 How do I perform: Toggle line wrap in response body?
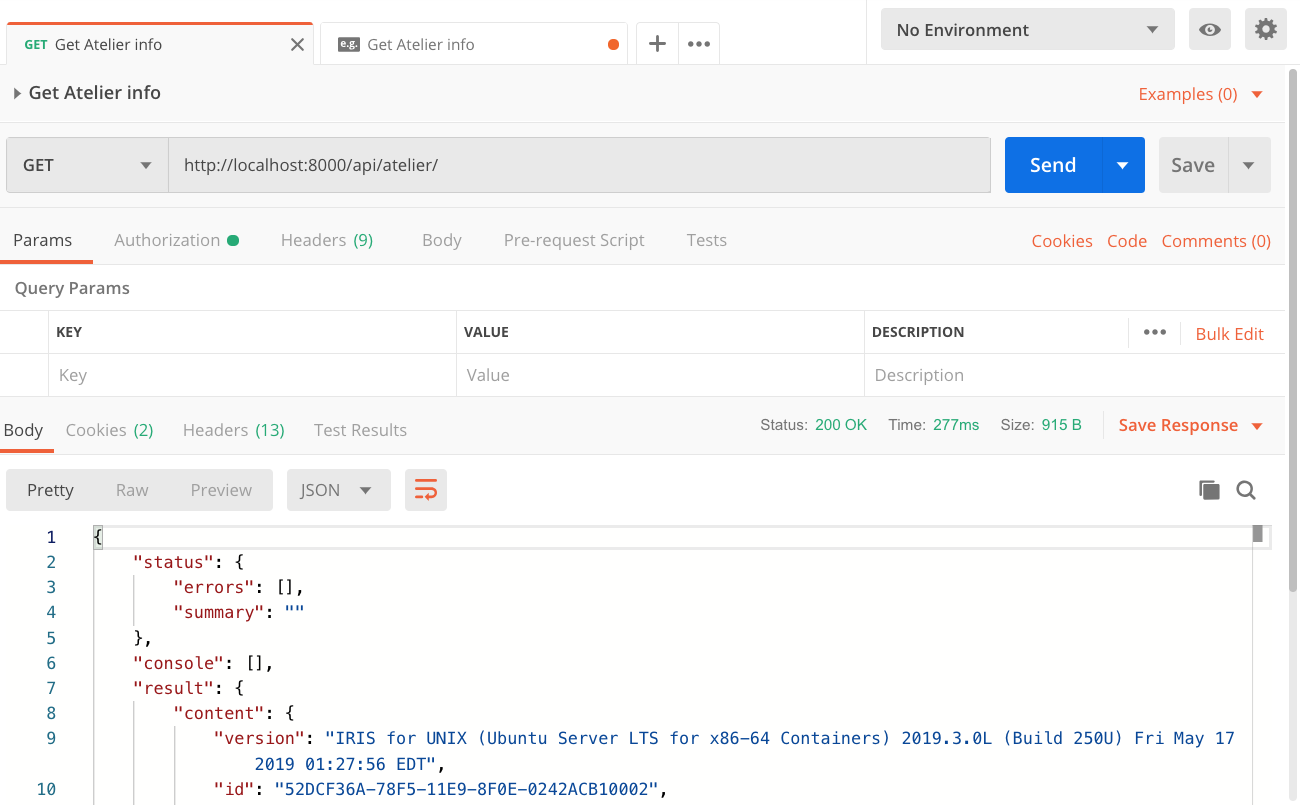(426, 490)
